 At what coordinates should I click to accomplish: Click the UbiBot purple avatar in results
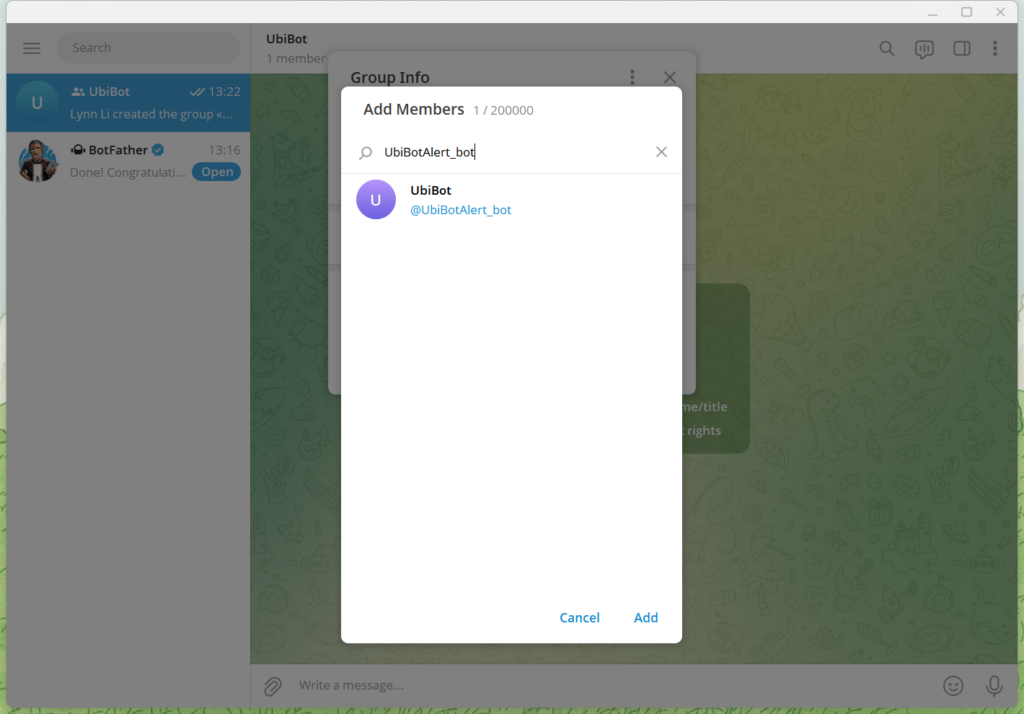click(x=376, y=200)
